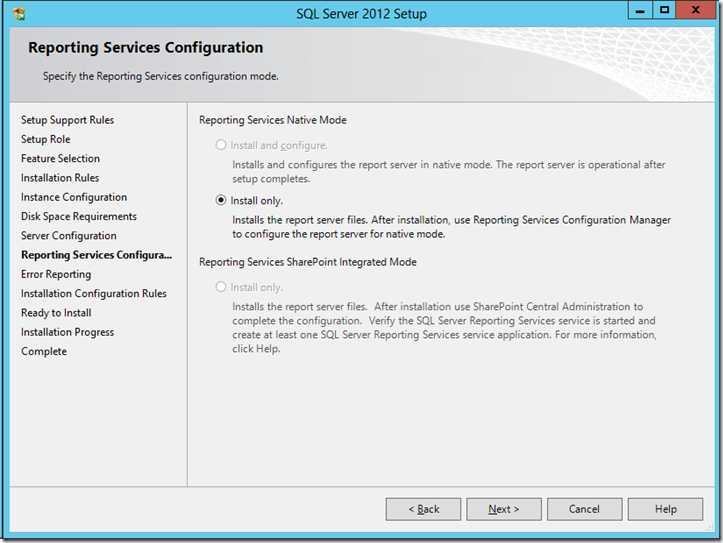Screen dimensions: 723x543
Task: Open Help for this setup page
Action: (x=665, y=509)
